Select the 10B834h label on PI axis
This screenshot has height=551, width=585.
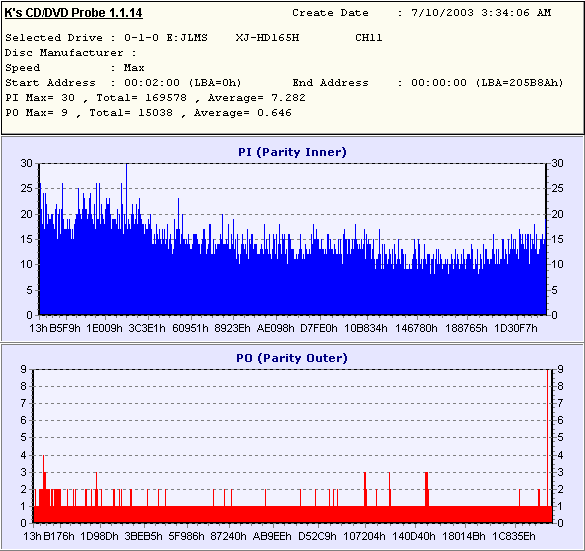point(366,328)
